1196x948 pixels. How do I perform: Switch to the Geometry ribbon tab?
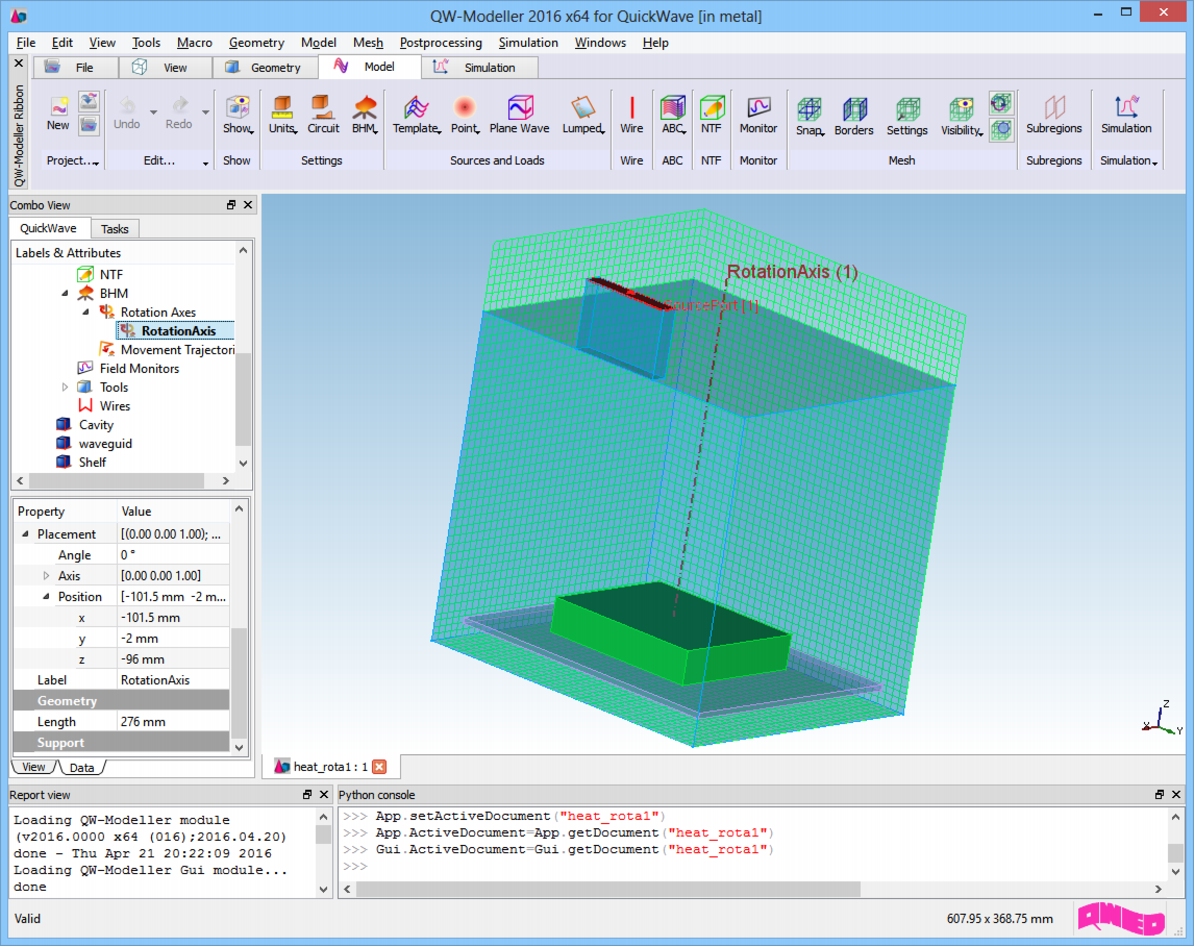point(265,67)
